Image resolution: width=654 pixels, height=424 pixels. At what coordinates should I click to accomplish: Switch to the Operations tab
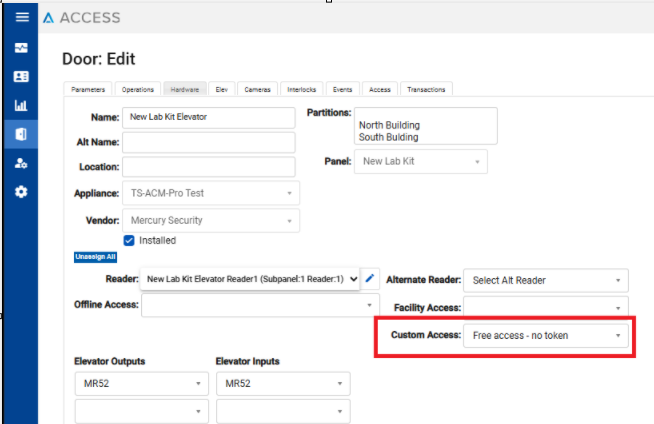[138, 89]
